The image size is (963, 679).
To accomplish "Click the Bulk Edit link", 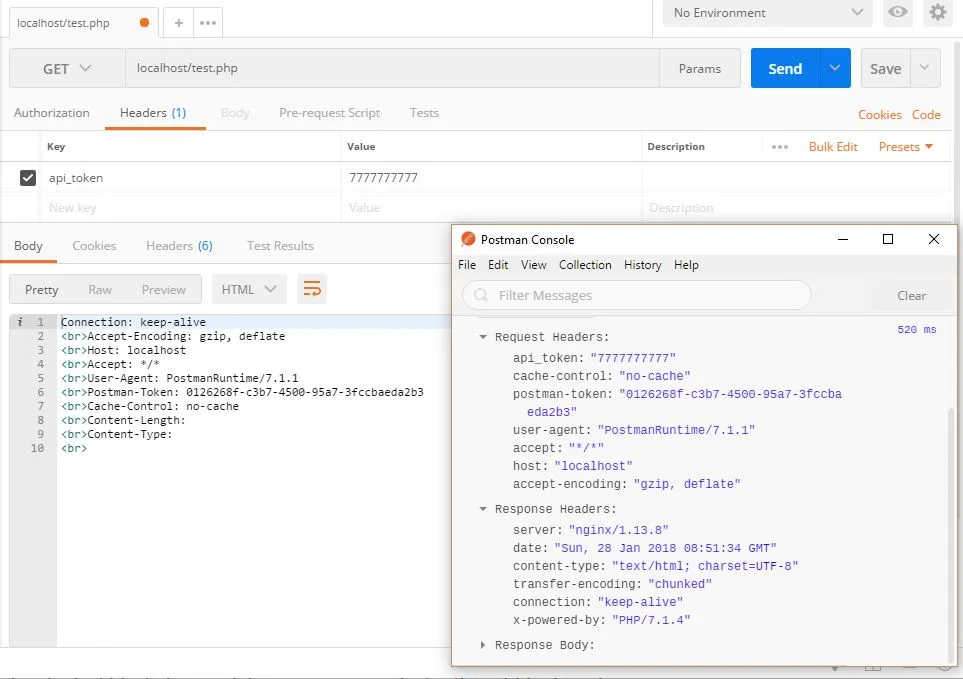I will (833, 147).
